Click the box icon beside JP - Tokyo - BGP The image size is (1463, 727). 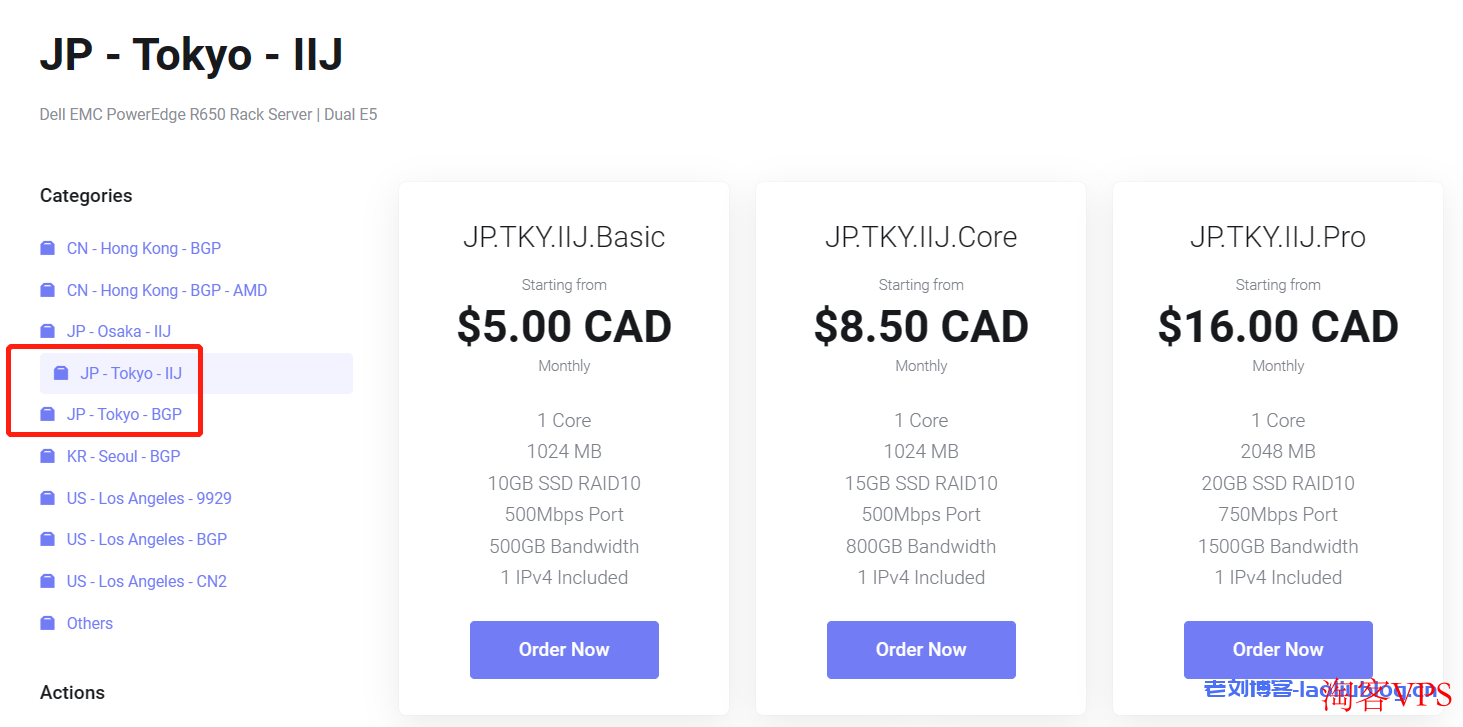tap(47, 414)
